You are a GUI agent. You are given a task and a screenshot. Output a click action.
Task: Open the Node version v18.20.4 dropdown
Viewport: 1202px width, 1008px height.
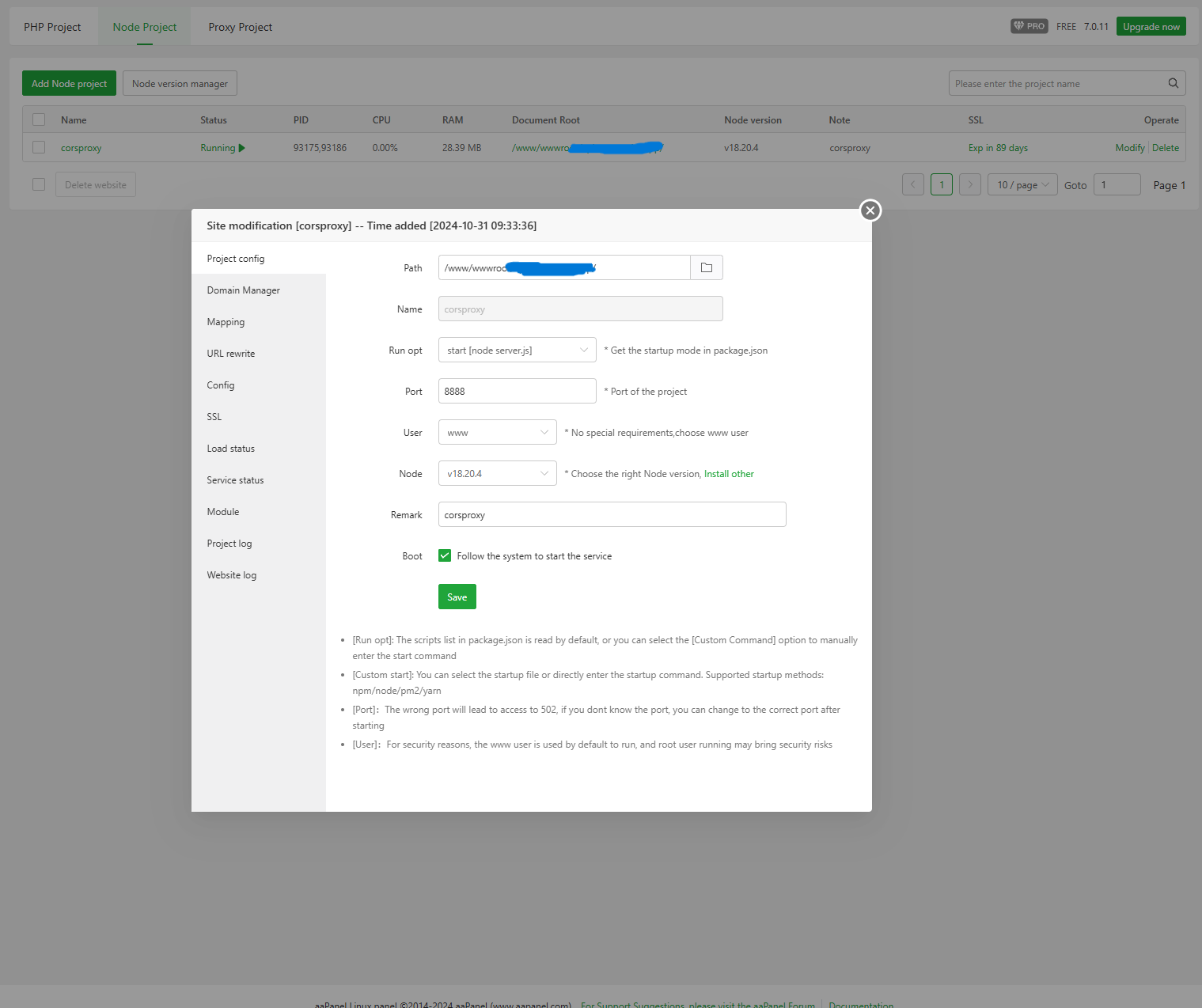(x=497, y=473)
